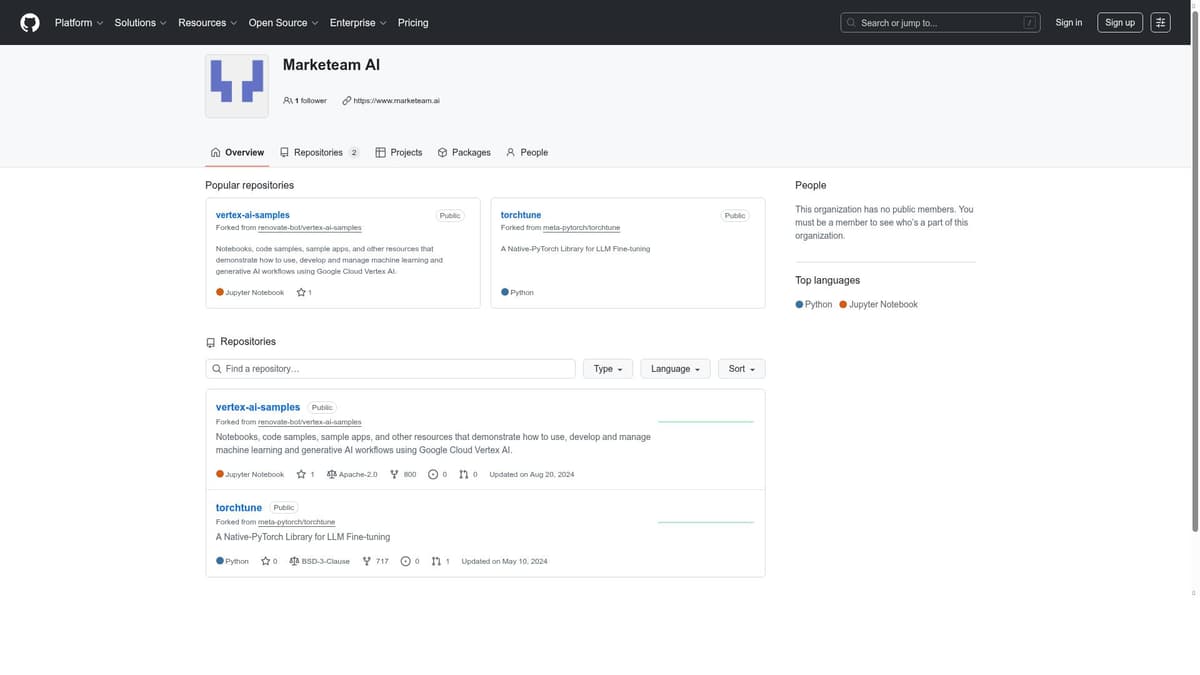This screenshot has height=675, width=1200.
Task: View activity graph for torchtune
Action: click(x=705, y=522)
